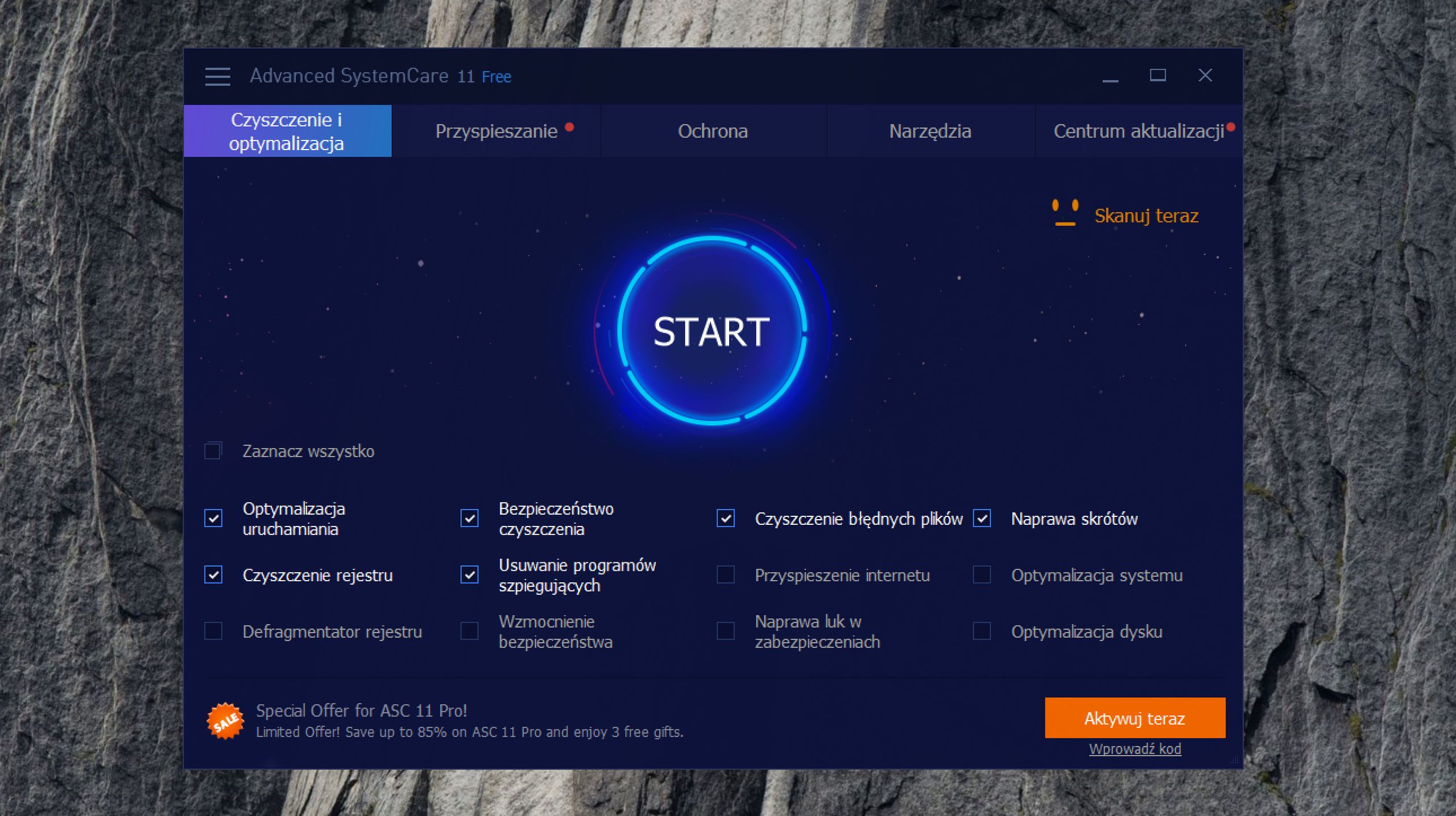Viewport: 1456px width, 816px height.
Task: Switch to the Przyspieszanie tab
Action: click(x=496, y=131)
